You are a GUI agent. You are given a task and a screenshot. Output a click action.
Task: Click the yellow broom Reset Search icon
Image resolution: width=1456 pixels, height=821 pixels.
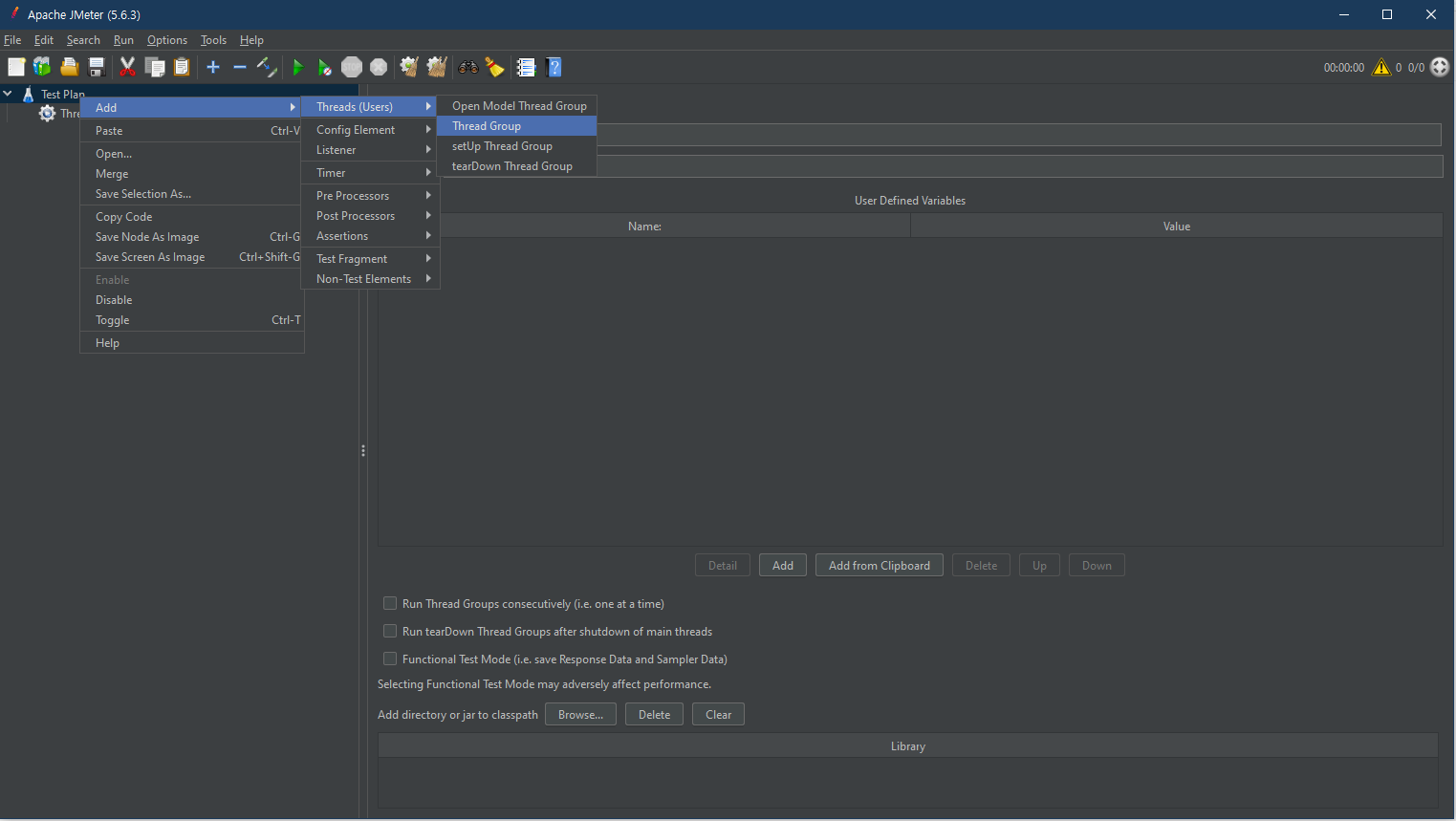(494, 67)
